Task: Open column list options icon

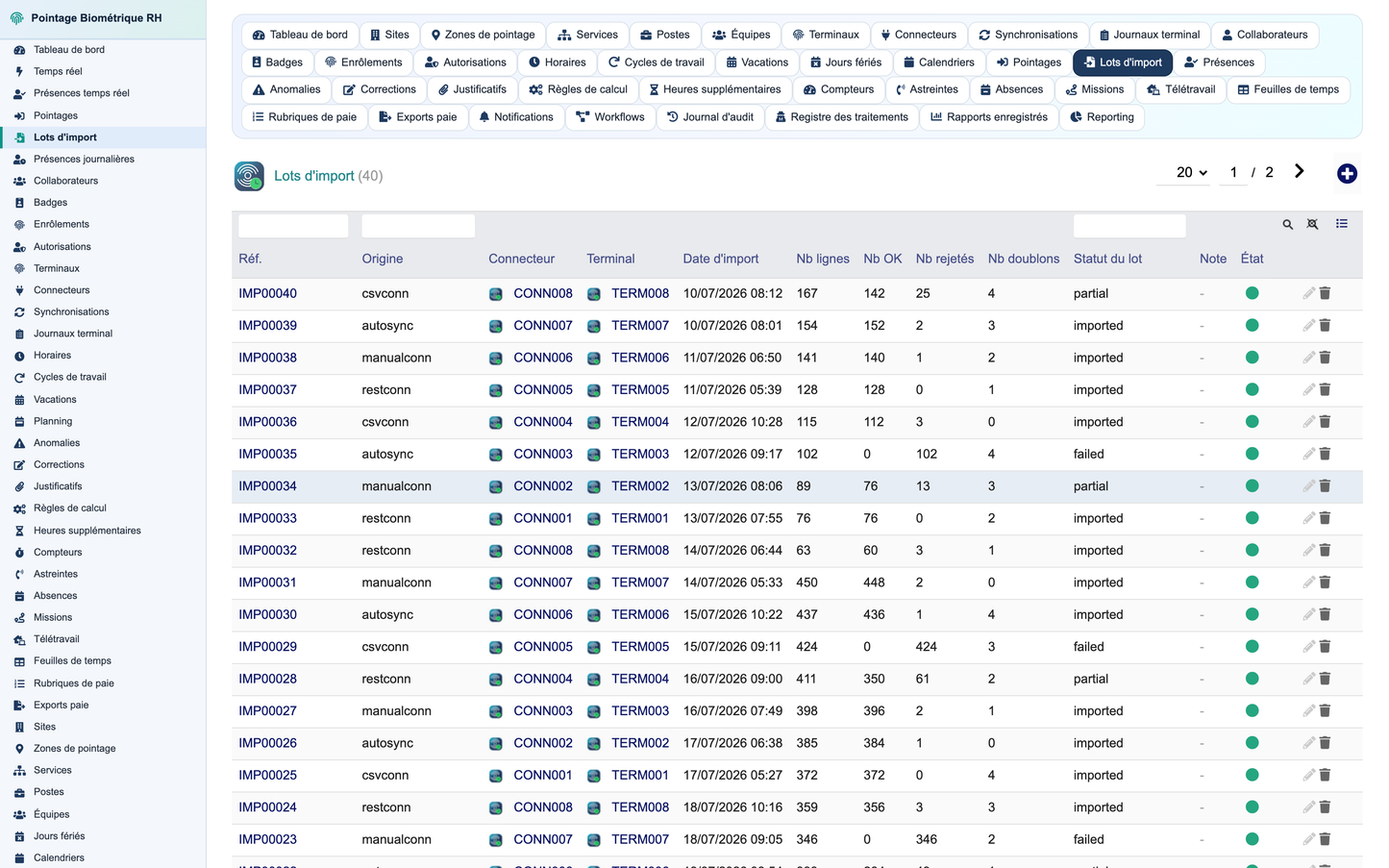Action: [x=1342, y=224]
